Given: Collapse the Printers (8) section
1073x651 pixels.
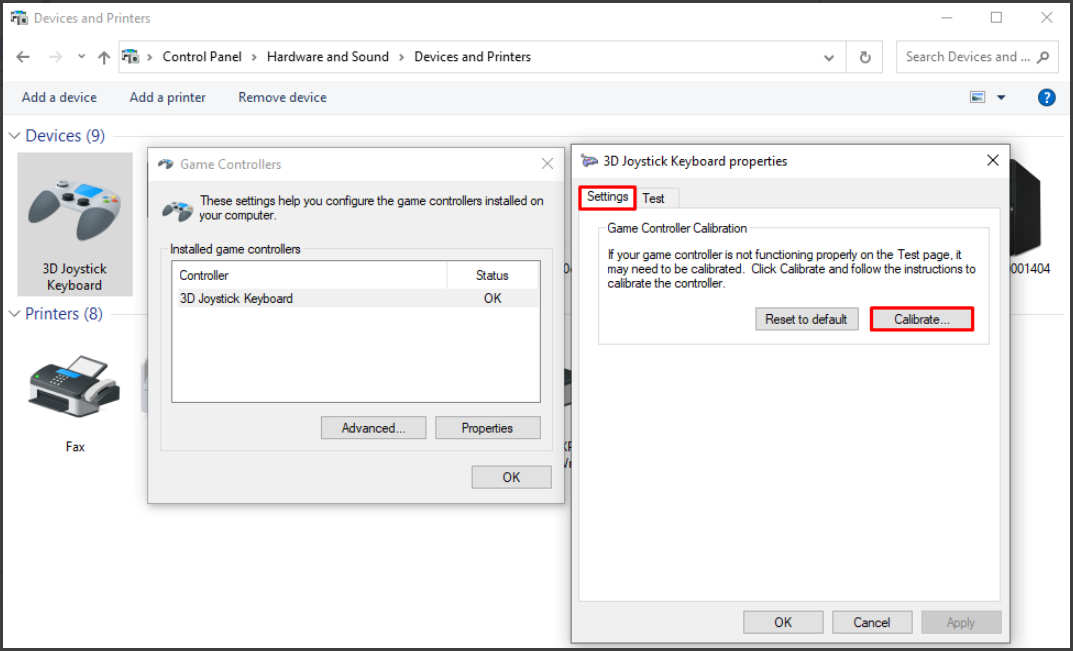Looking at the screenshot, I should tap(14, 313).
